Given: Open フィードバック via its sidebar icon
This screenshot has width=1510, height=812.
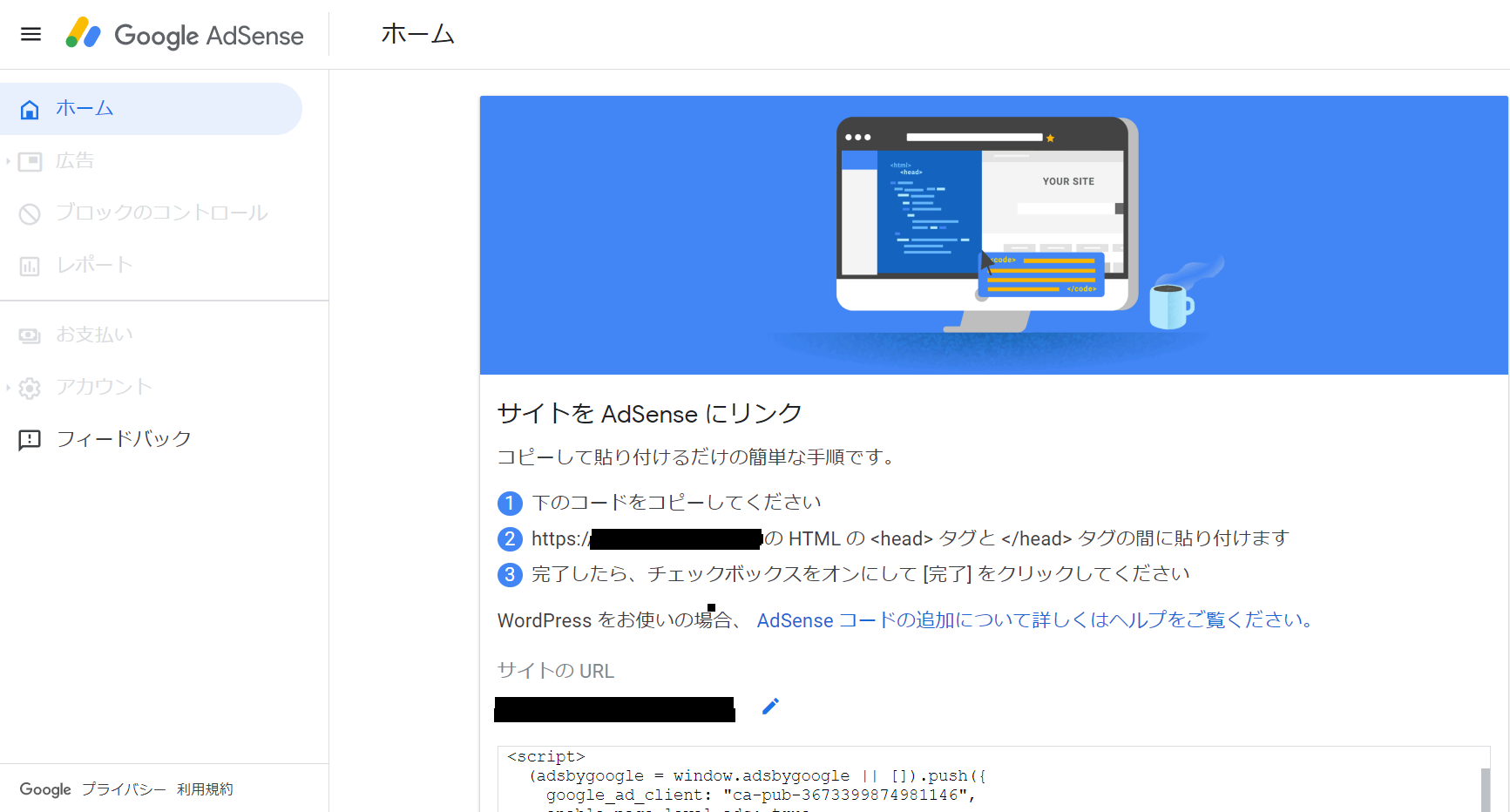Looking at the screenshot, I should [x=30, y=439].
